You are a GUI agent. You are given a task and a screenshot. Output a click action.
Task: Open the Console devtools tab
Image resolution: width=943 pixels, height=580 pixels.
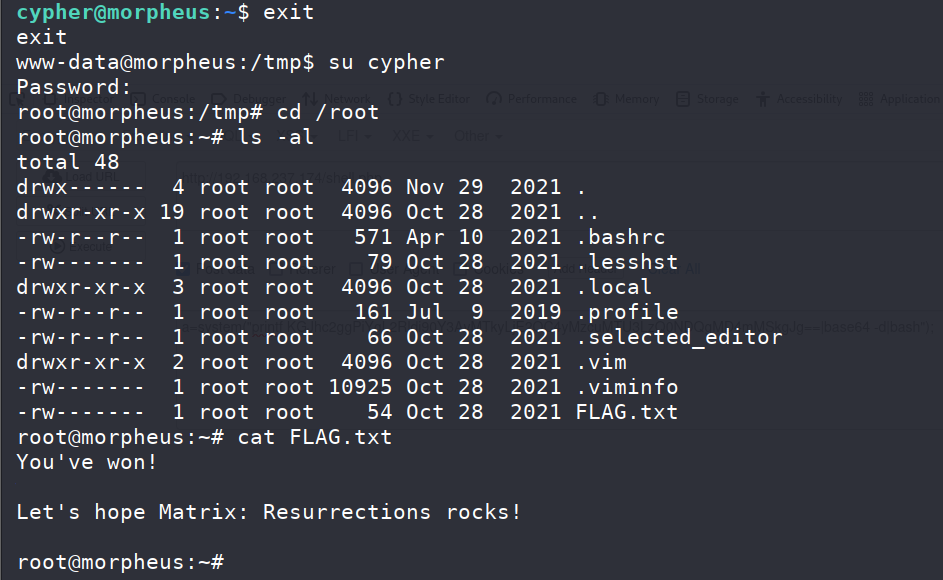pos(163,99)
